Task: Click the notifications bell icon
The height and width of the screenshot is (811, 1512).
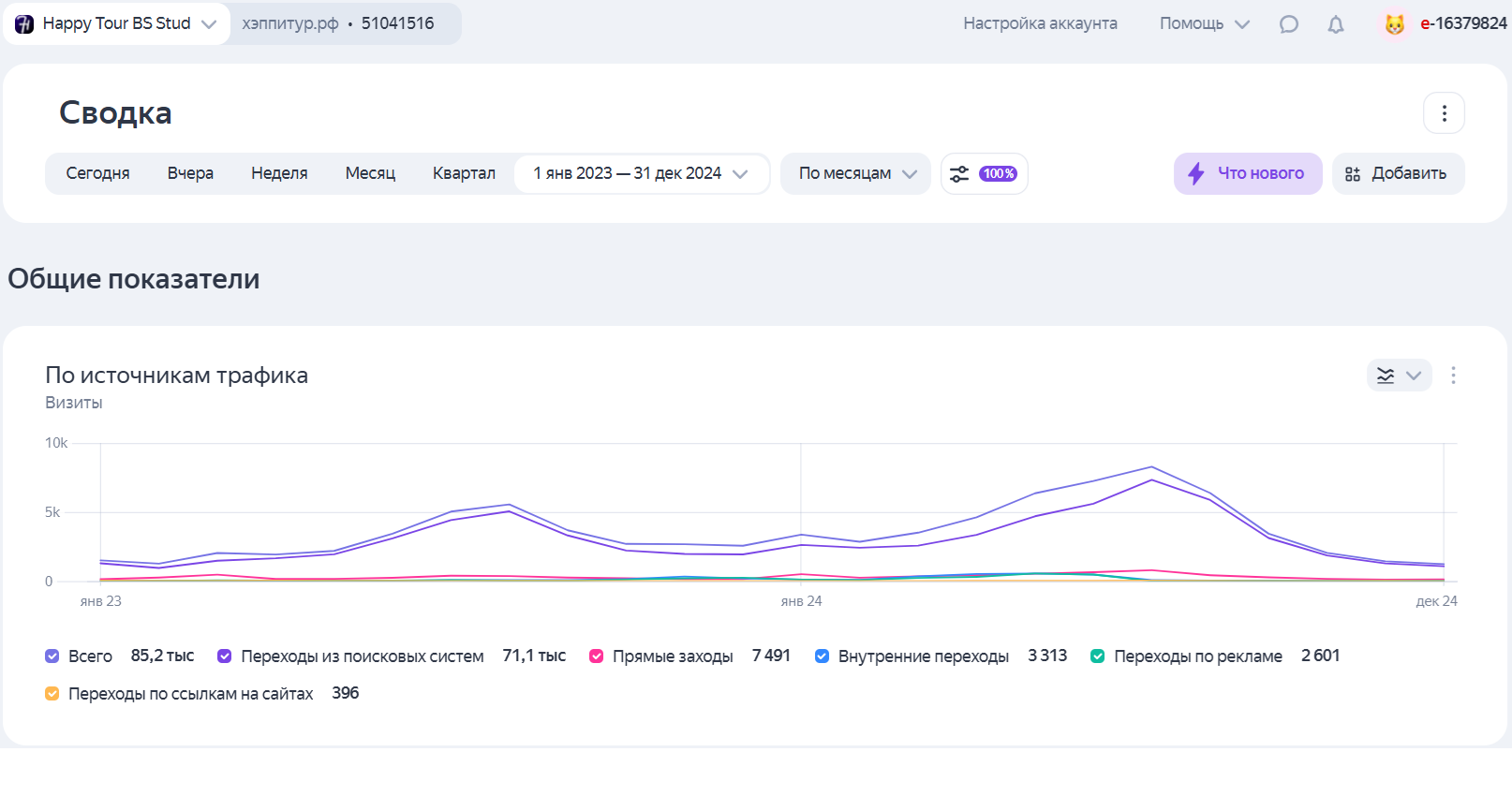Action: click(1336, 24)
